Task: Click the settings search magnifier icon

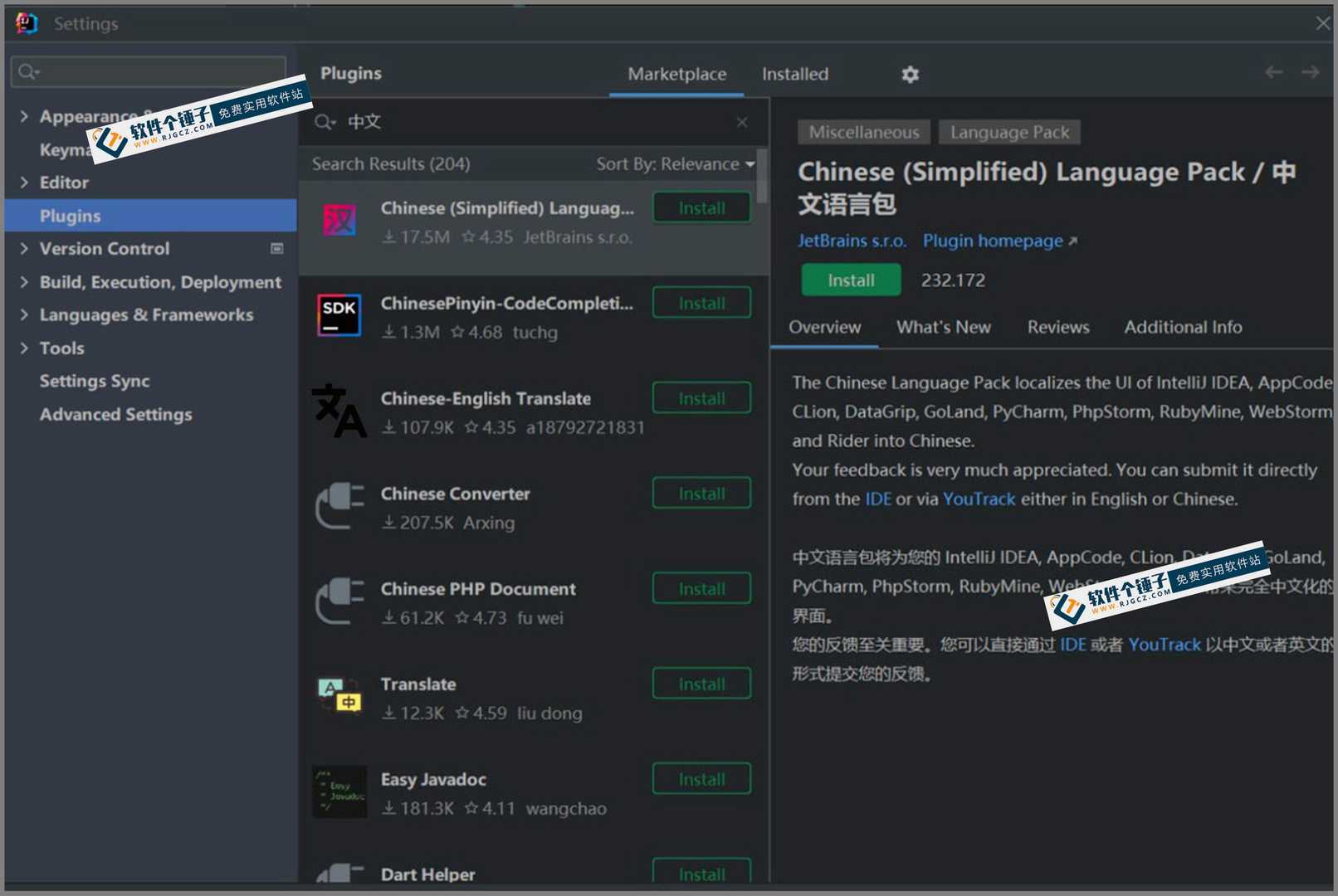Action: pyautogui.click(x=28, y=72)
